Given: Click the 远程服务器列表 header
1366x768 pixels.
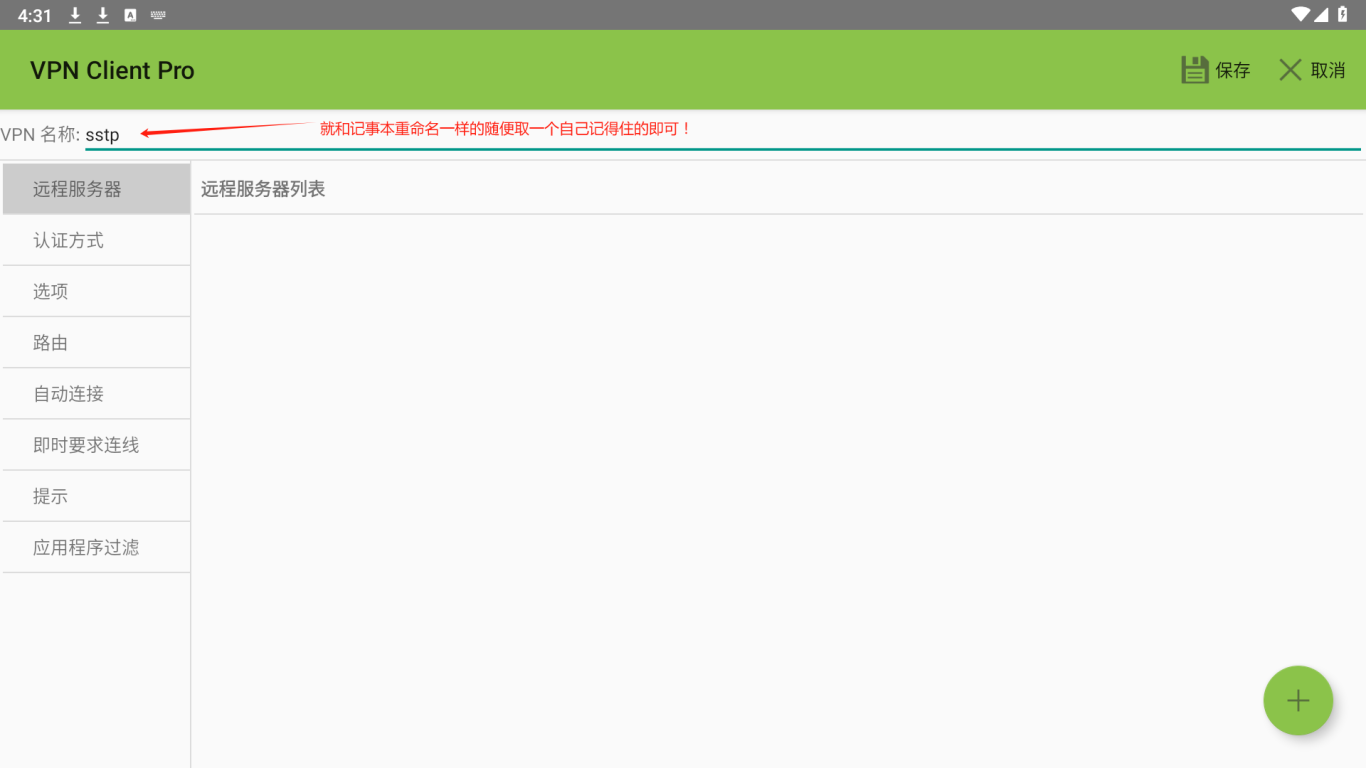Looking at the screenshot, I should [x=263, y=189].
